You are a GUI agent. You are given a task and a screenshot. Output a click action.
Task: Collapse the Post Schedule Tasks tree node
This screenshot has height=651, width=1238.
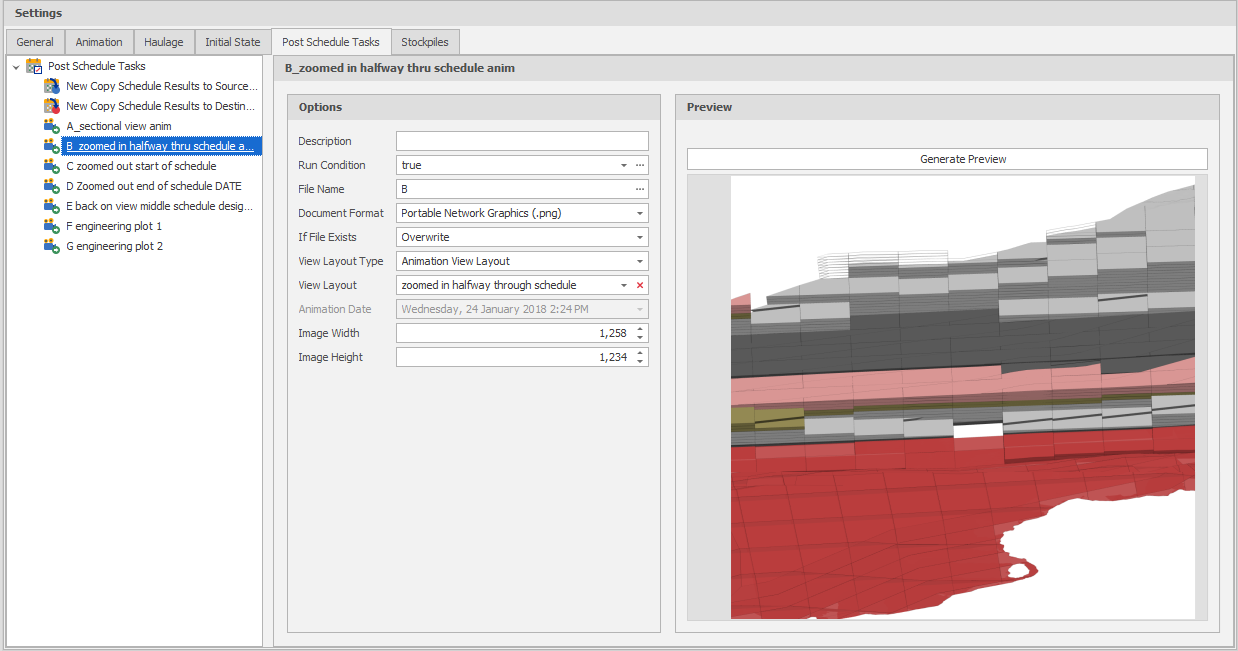[x=16, y=67]
